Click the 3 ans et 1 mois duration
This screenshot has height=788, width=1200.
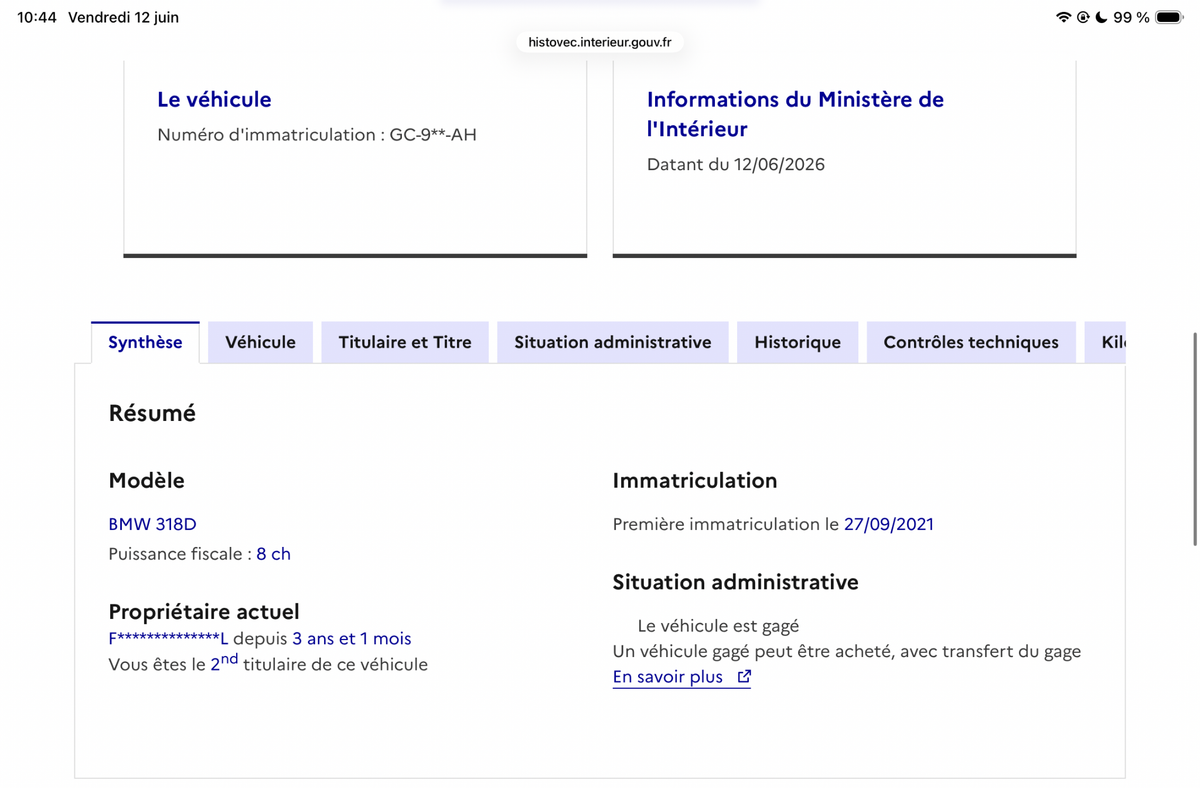point(352,638)
